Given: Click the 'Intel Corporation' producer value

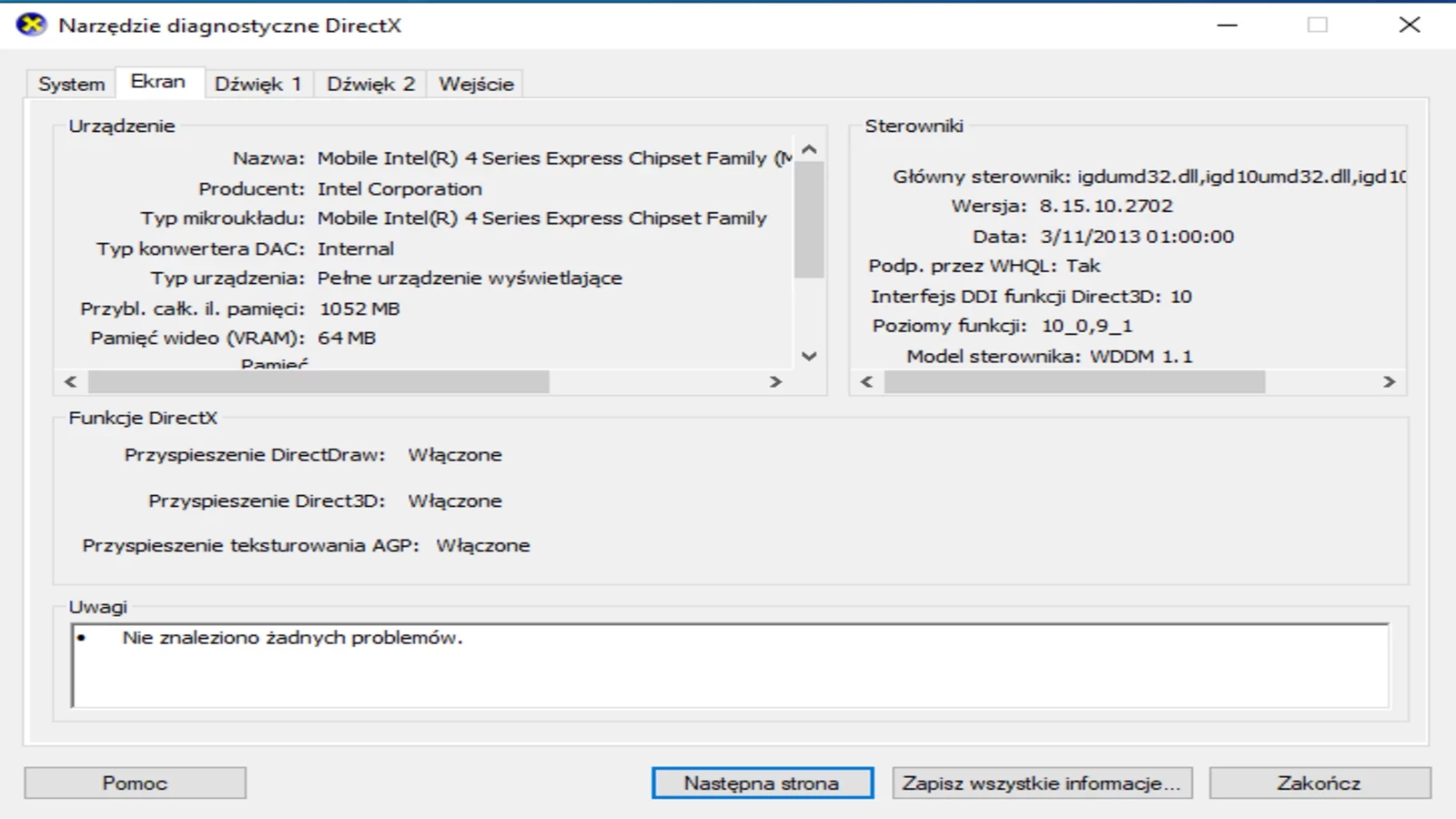Looking at the screenshot, I should pos(399,189).
